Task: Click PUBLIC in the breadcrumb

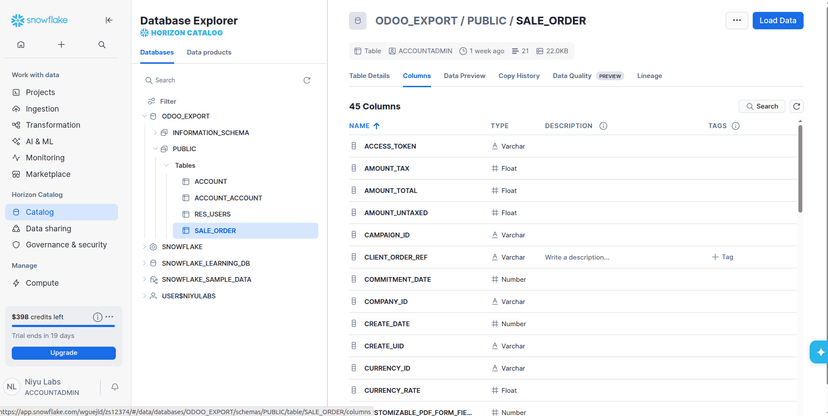Action: 487,21
